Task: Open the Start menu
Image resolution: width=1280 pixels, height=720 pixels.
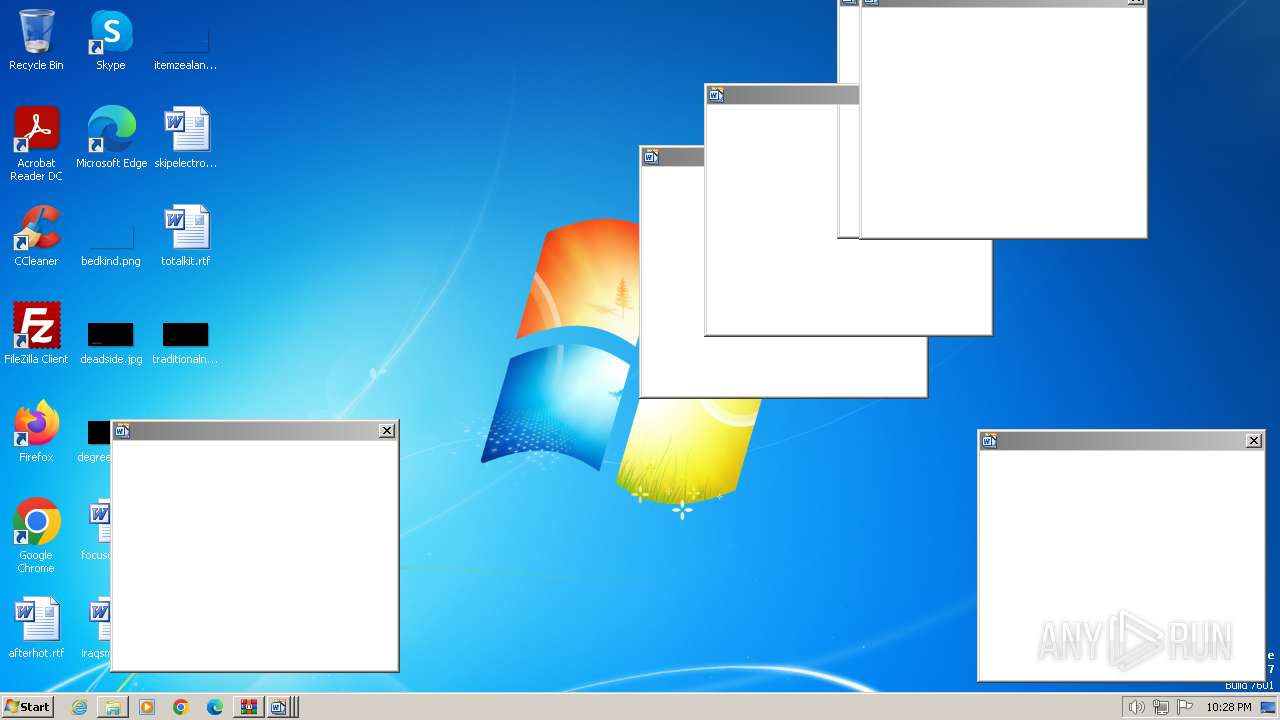Action: (x=27, y=706)
